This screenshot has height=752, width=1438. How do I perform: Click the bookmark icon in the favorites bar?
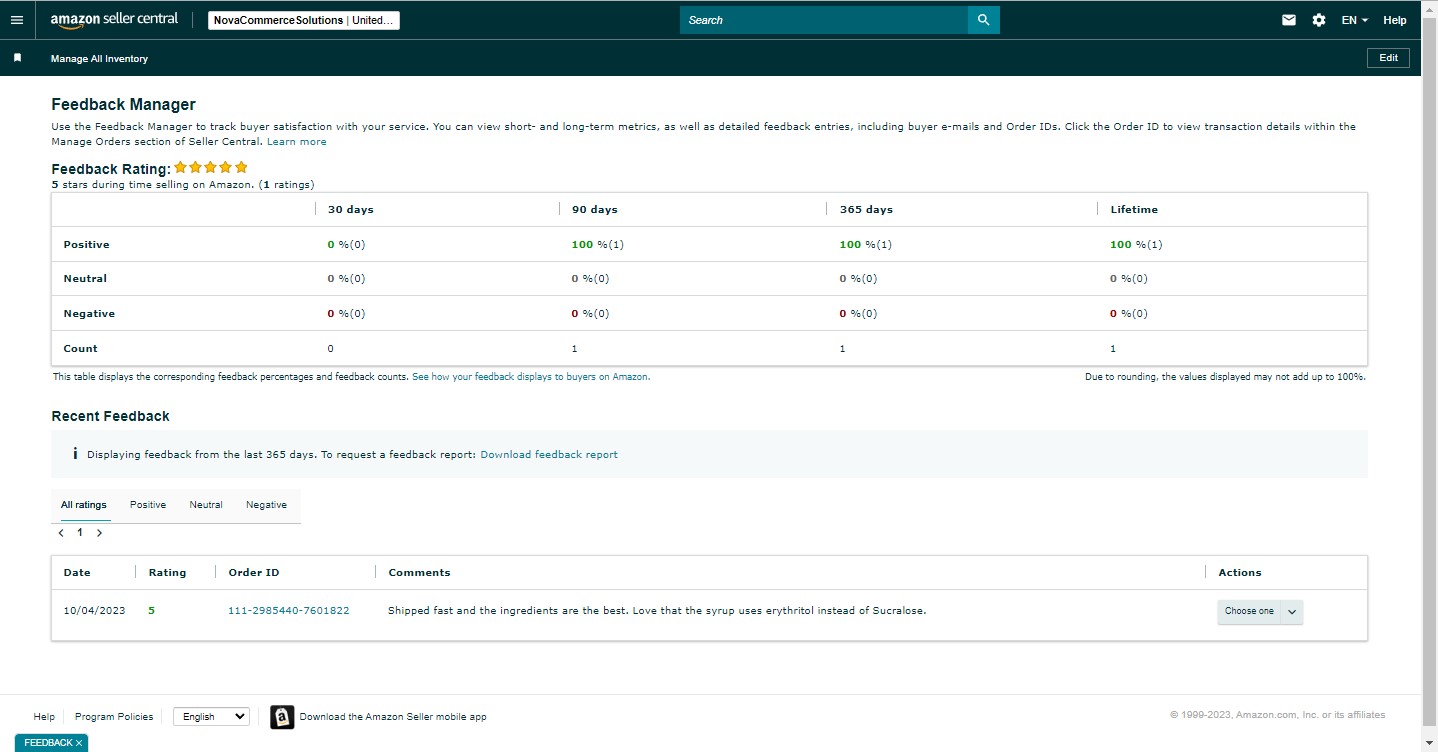[x=17, y=58]
